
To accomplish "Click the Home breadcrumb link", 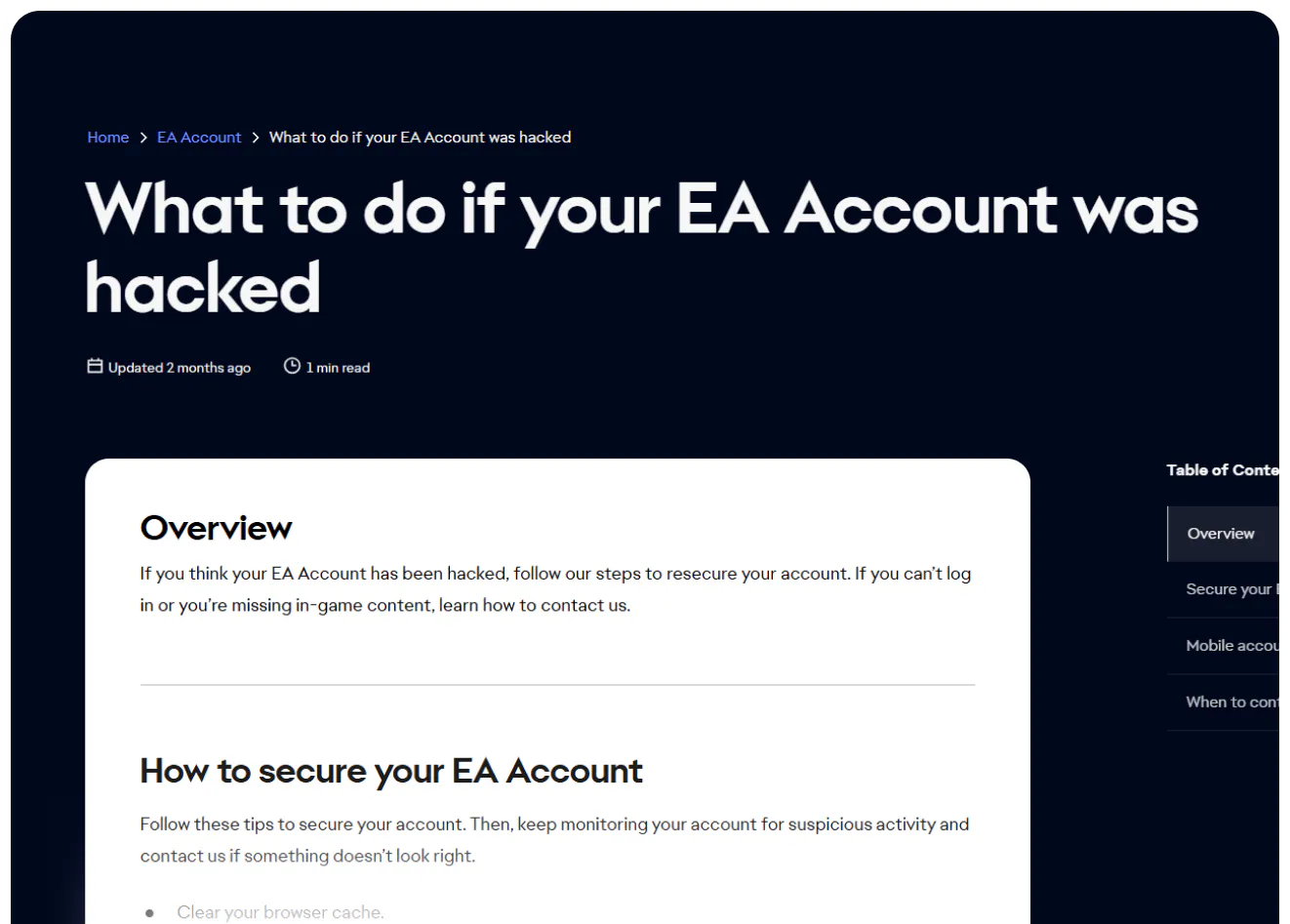I will (107, 138).
